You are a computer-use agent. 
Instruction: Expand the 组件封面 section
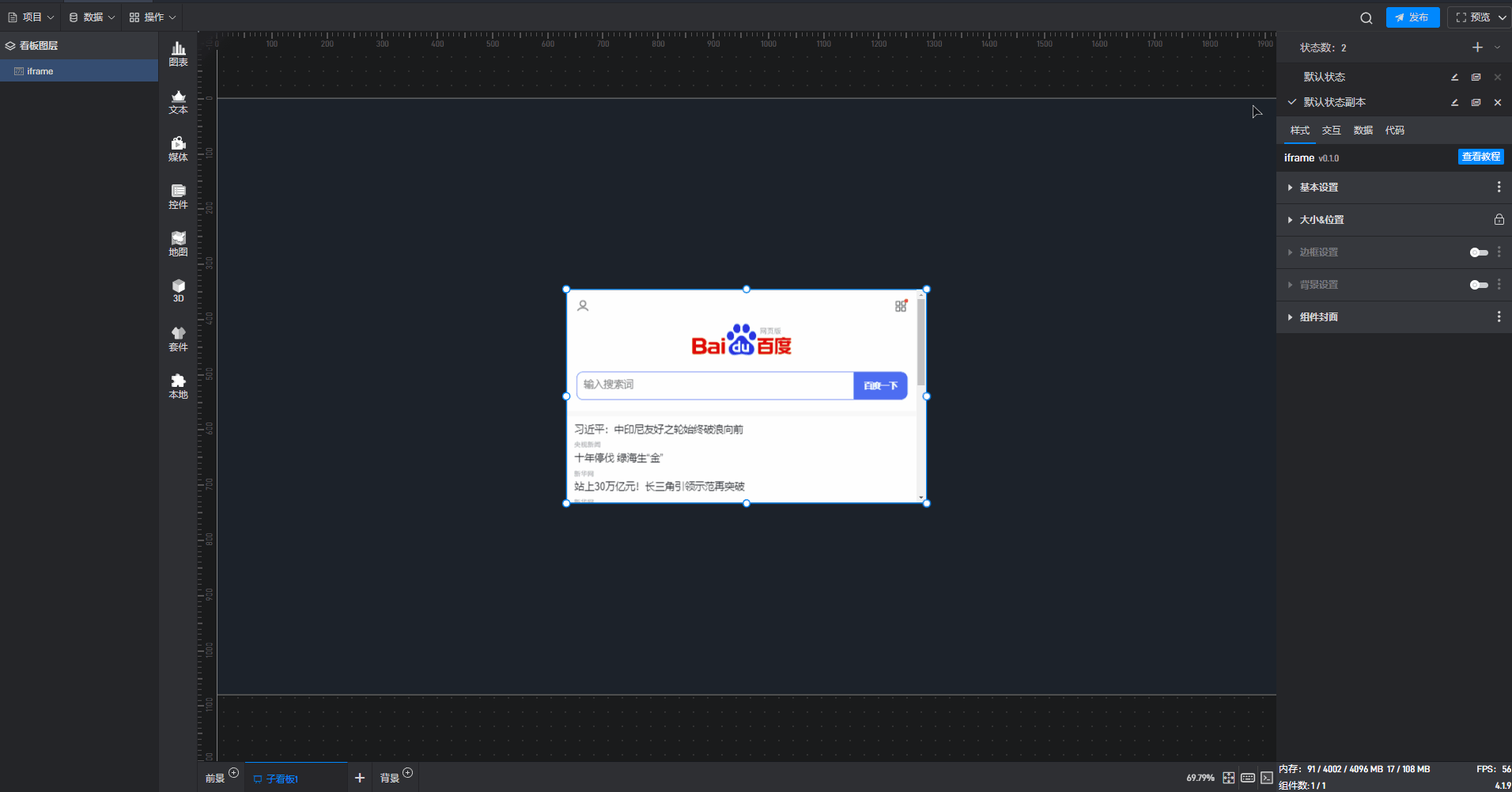click(x=1318, y=317)
